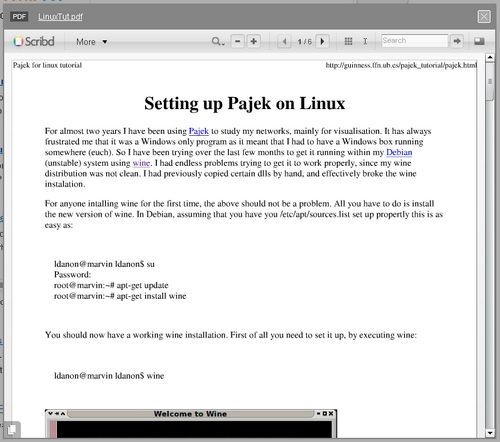The image size is (500, 442).
Task: Open the More dropdown menu
Action: point(92,42)
